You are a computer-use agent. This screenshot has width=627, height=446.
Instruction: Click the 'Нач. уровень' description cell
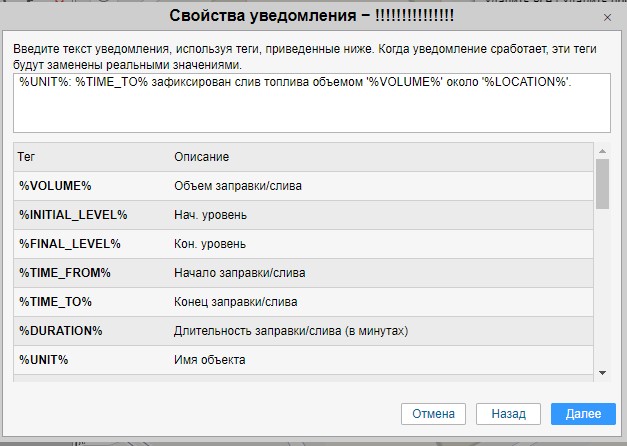coord(210,215)
